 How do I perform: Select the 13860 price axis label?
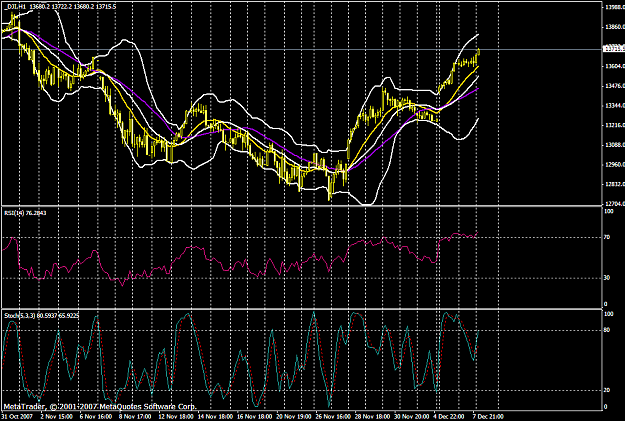click(x=615, y=27)
